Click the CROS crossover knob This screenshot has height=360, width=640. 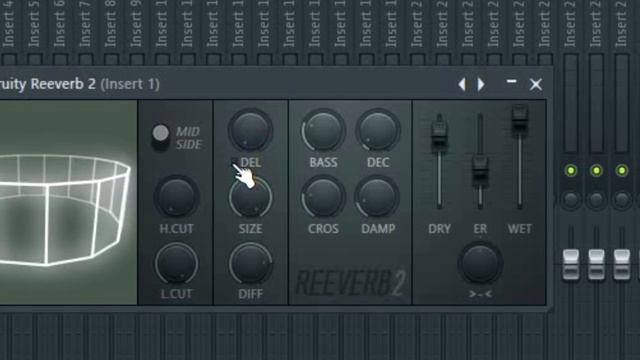point(323,197)
